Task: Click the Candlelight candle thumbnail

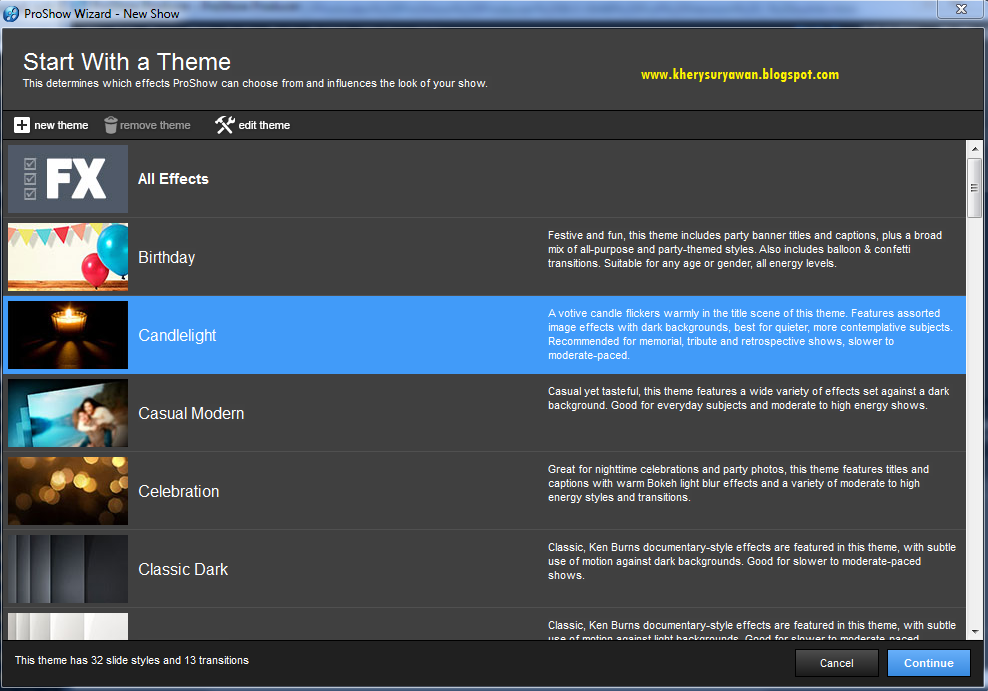Action: tap(68, 335)
